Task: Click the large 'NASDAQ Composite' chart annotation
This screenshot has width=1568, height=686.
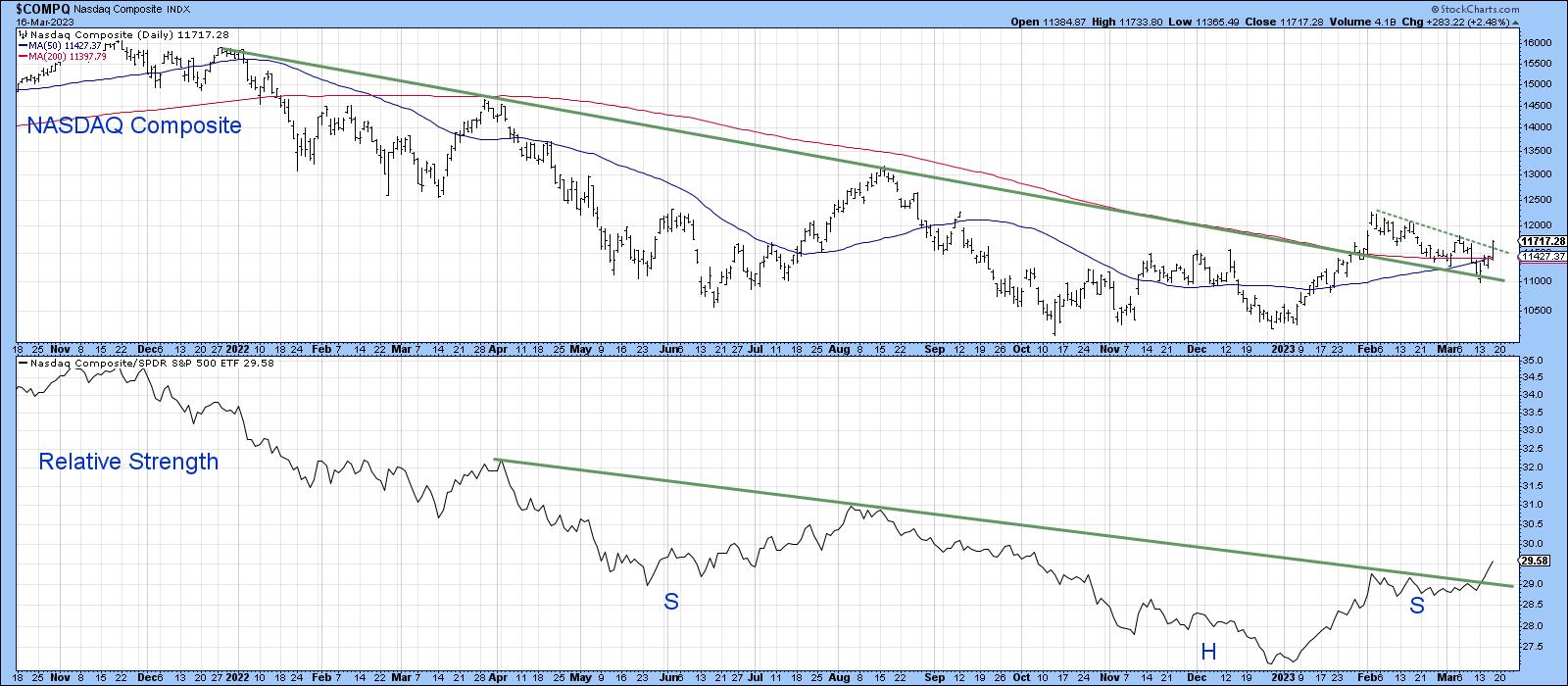Action: point(134,125)
